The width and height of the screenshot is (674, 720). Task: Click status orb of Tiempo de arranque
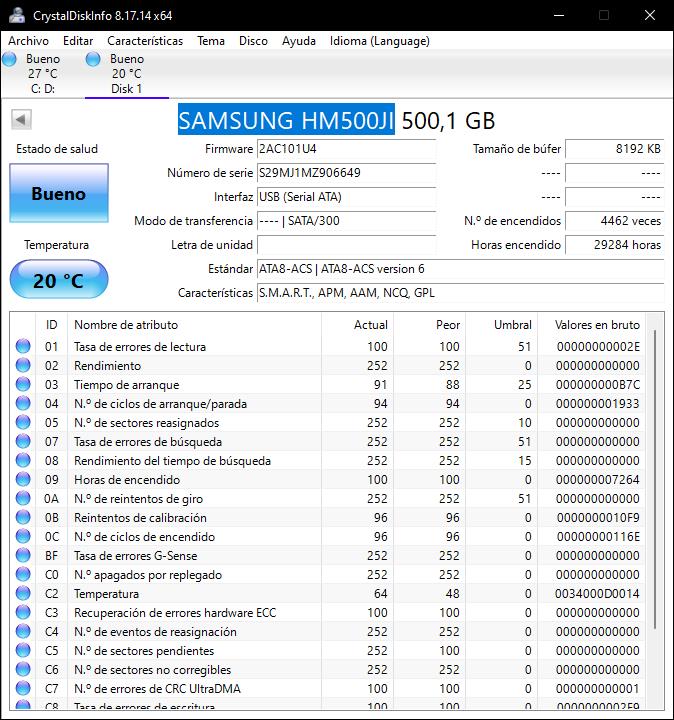[x=23, y=384]
